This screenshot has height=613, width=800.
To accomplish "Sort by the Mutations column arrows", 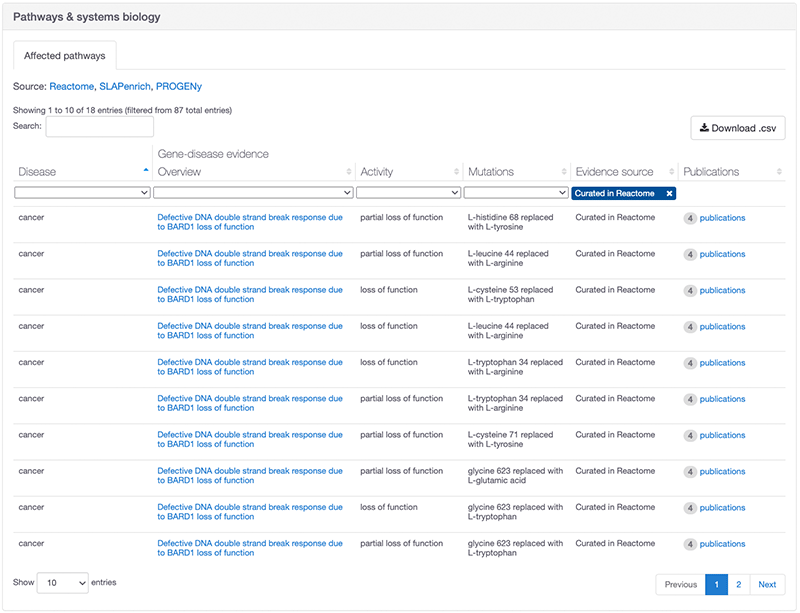I will pyautogui.click(x=564, y=172).
